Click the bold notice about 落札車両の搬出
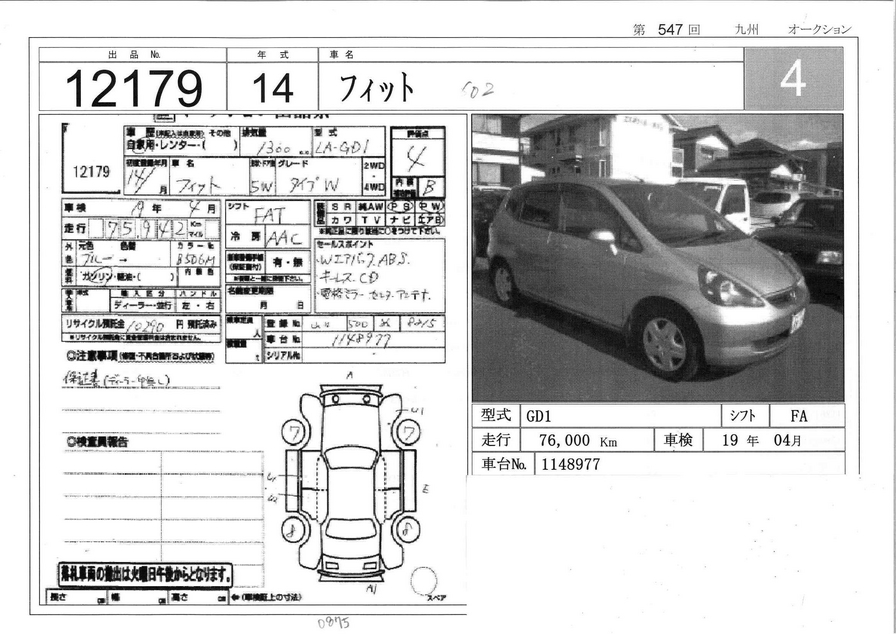 click(x=146, y=575)
